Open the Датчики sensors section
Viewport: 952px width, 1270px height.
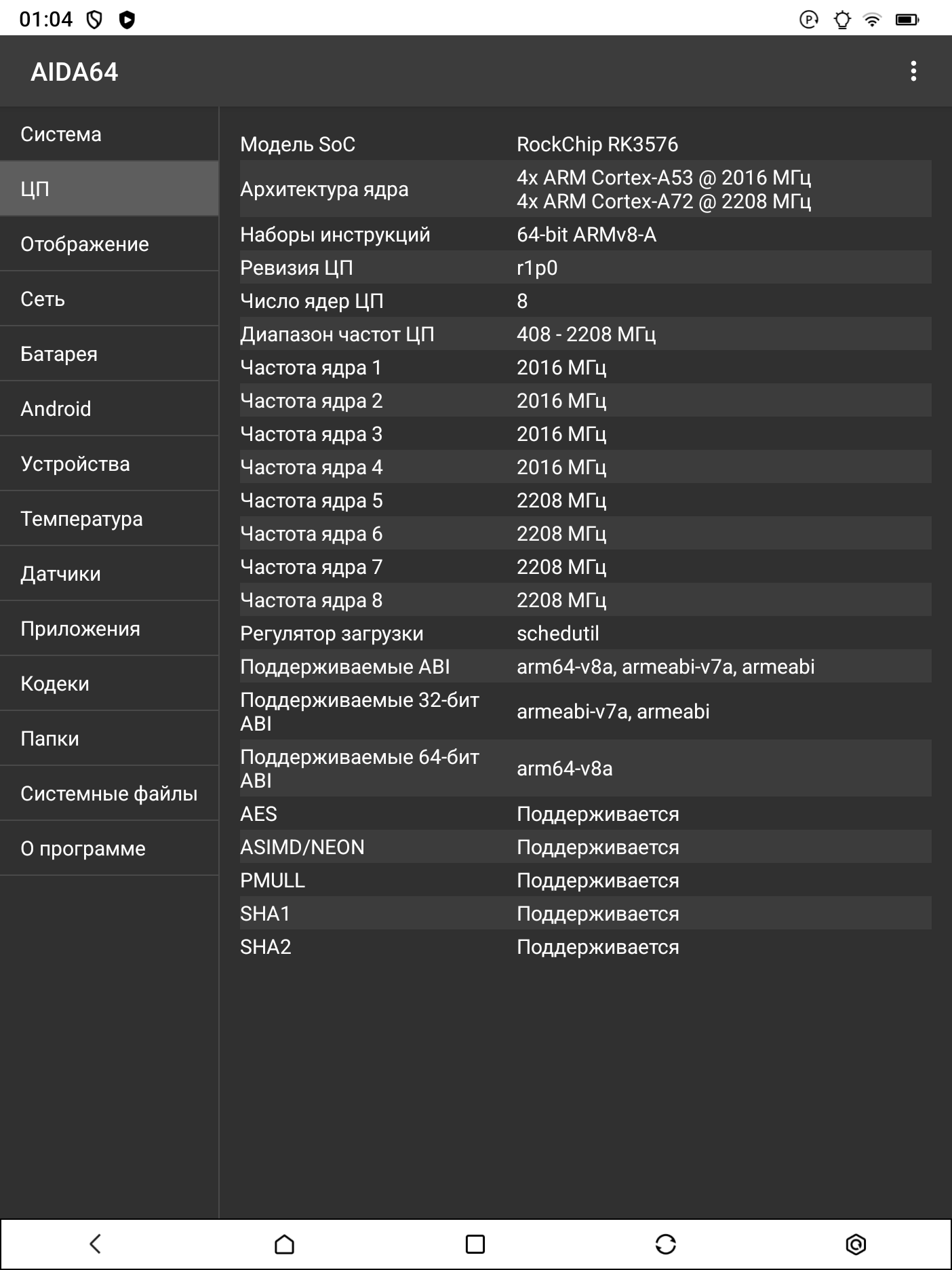tap(109, 574)
